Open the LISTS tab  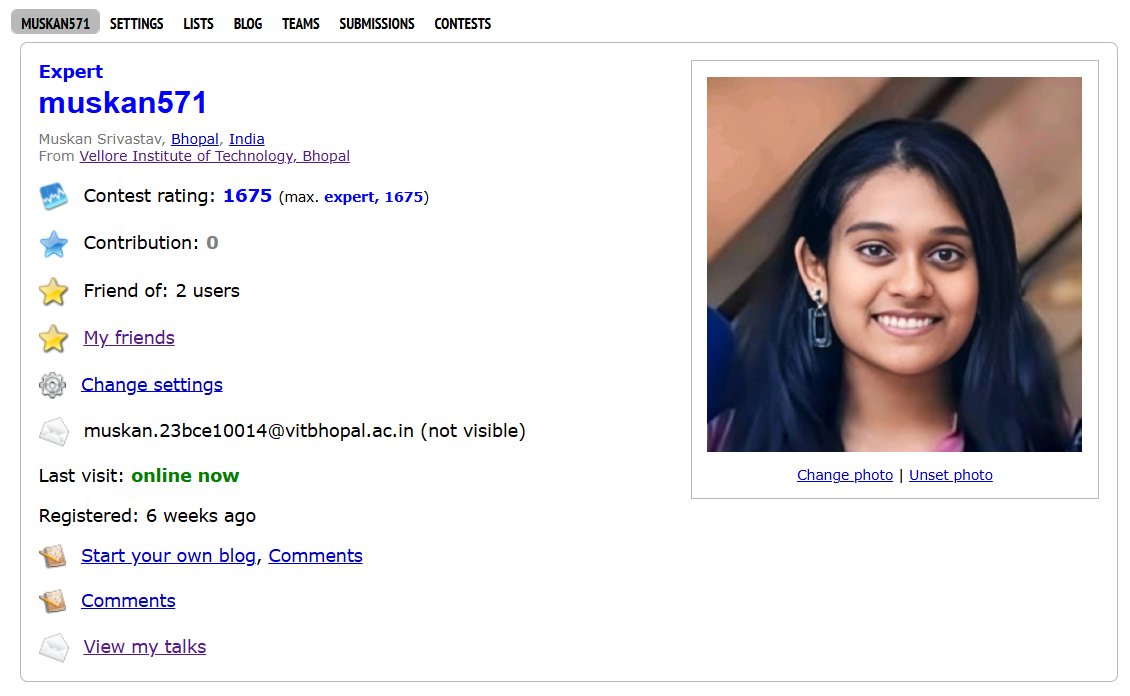pos(198,24)
